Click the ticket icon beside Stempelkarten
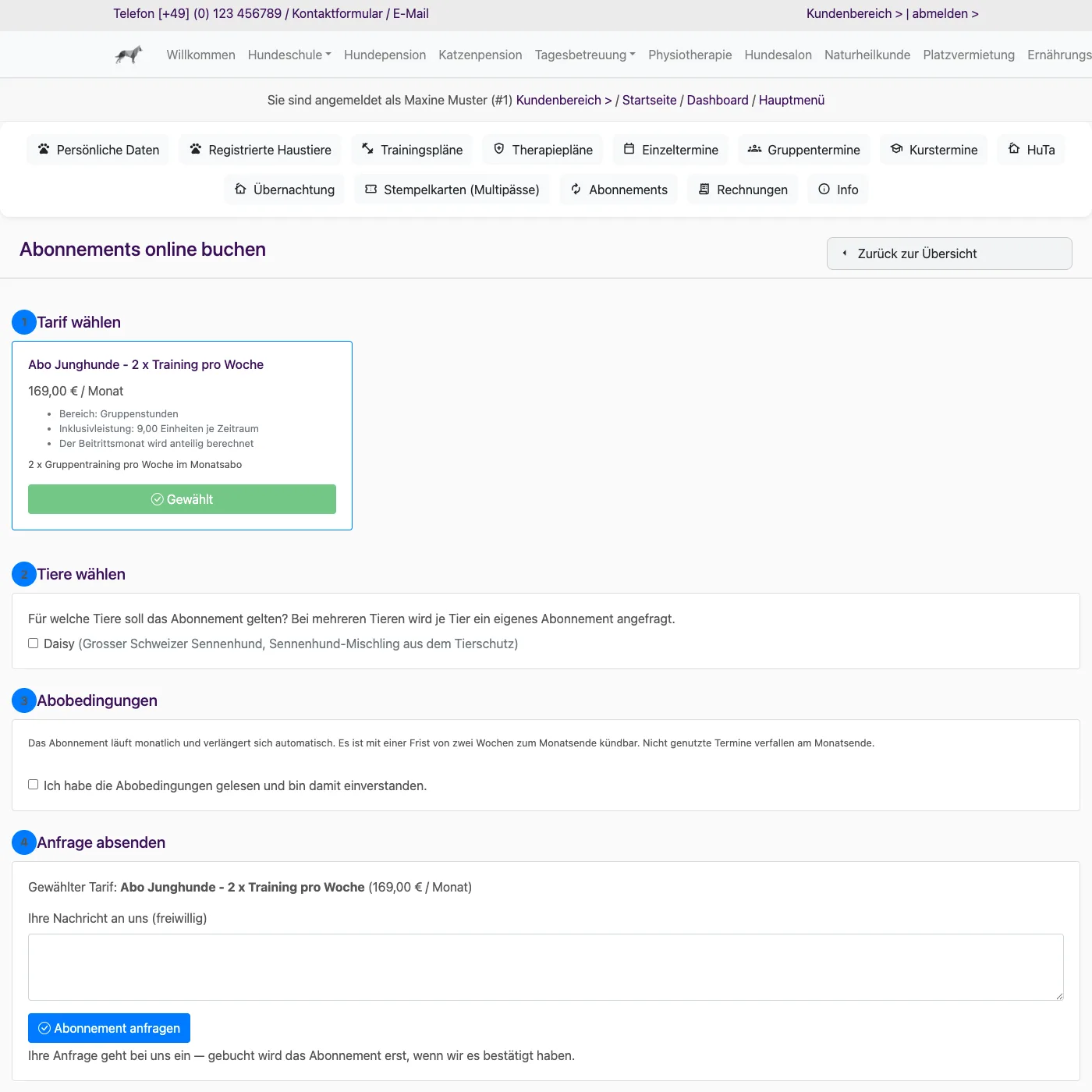Viewport: 1092px width, 1092px height. point(371,189)
